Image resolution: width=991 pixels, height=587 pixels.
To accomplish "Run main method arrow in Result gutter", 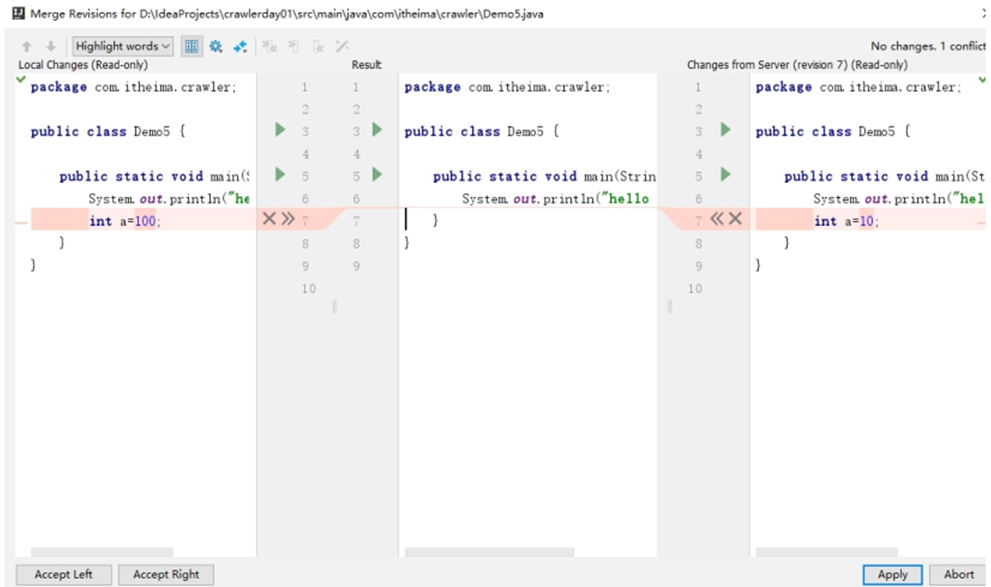I will coord(377,174).
